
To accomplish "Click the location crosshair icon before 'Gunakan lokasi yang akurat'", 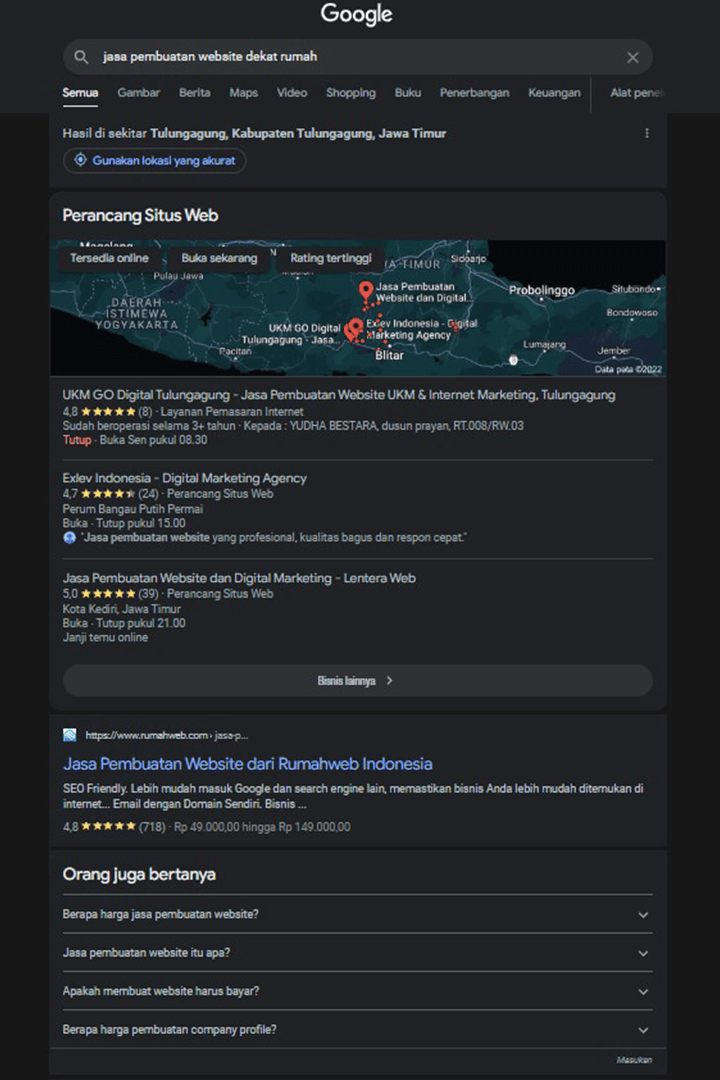I will click(x=80, y=160).
